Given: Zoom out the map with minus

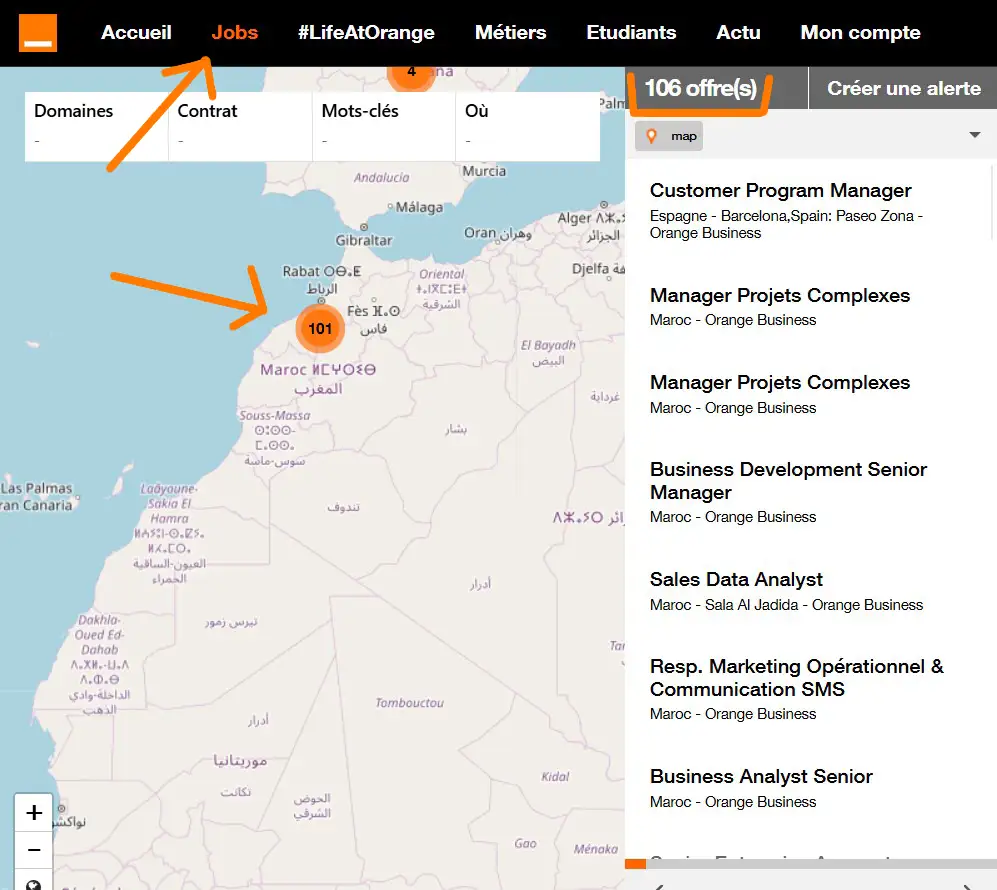Looking at the screenshot, I should pos(34,850).
